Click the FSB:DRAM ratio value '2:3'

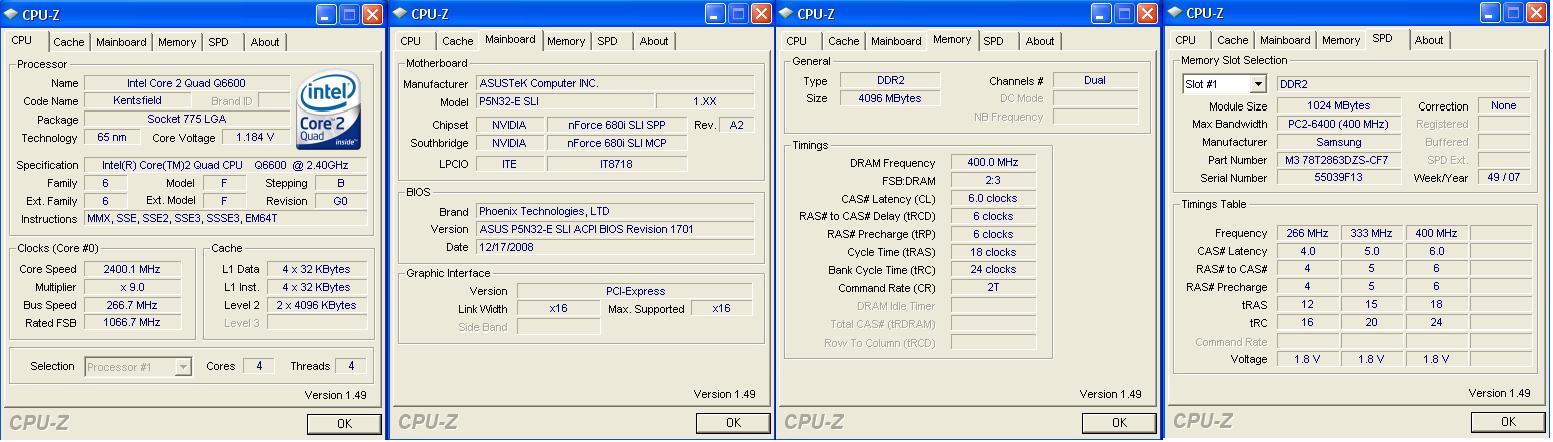(x=993, y=180)
